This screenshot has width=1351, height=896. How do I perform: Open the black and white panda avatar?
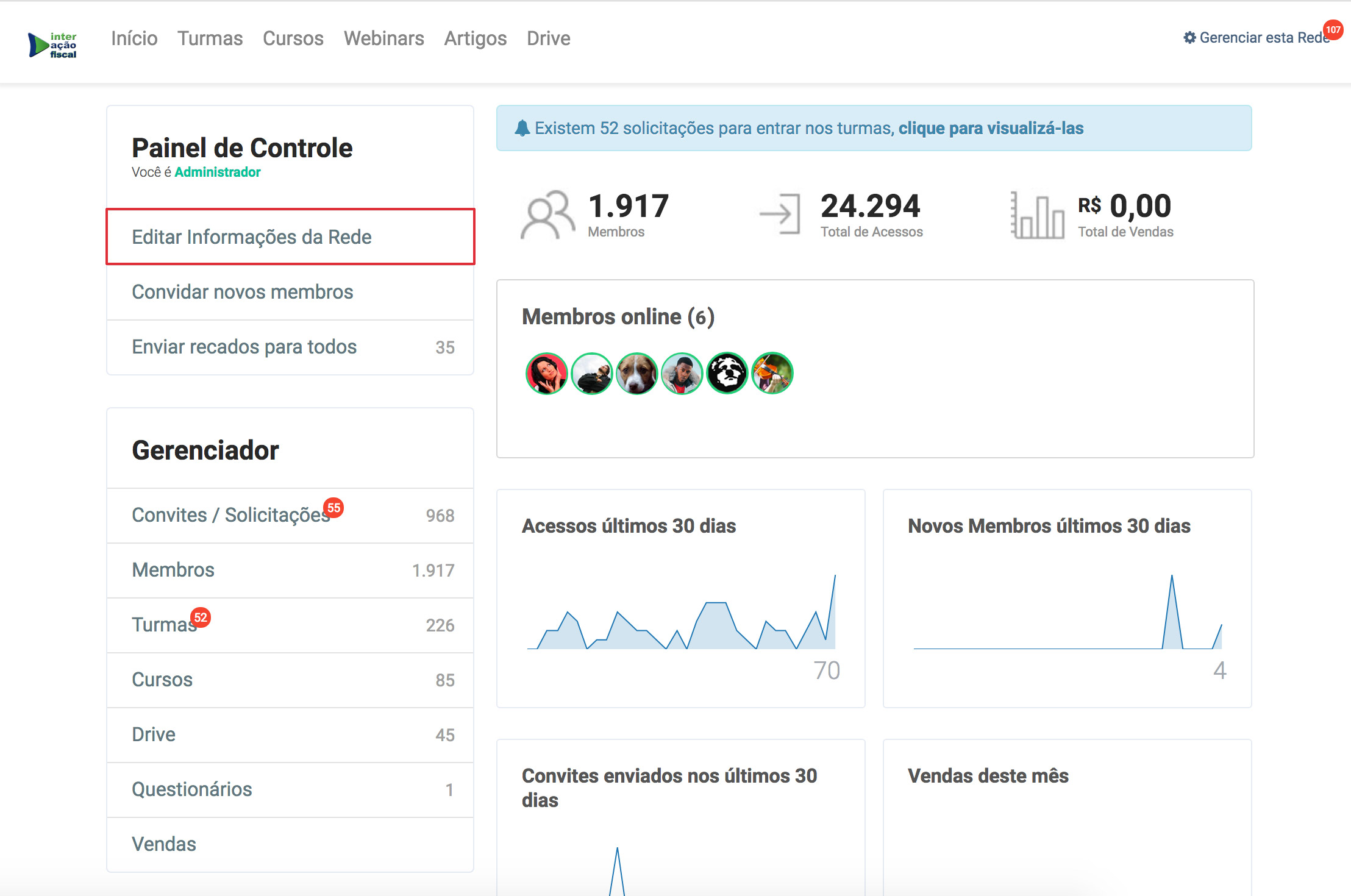[x=727, y=373]
